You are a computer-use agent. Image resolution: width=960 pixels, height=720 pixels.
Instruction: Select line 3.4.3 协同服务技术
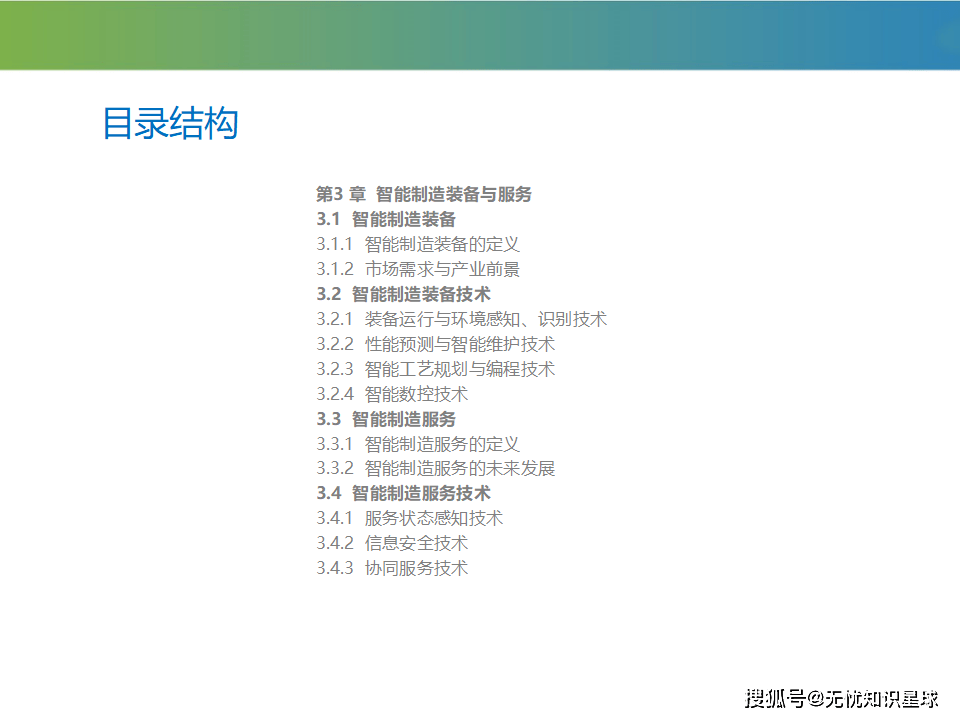tap(392, 568)
